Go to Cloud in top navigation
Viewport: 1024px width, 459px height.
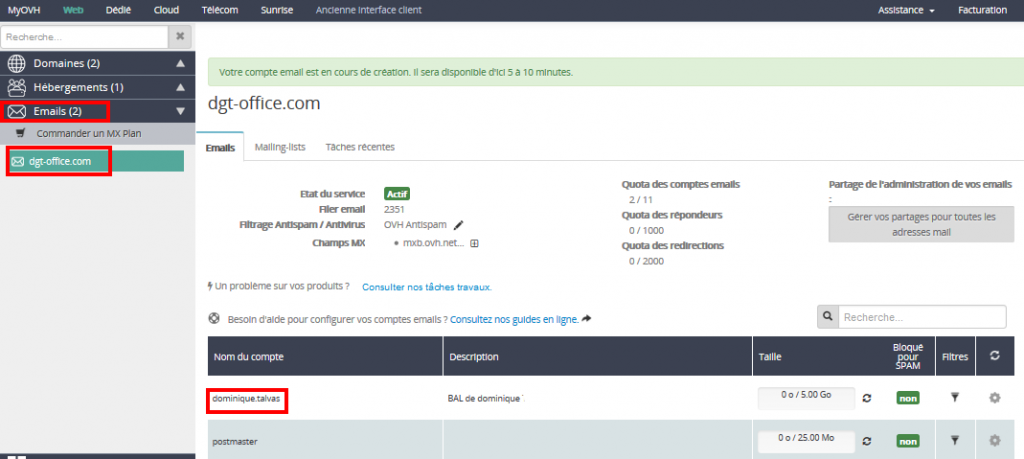point(167,10)
